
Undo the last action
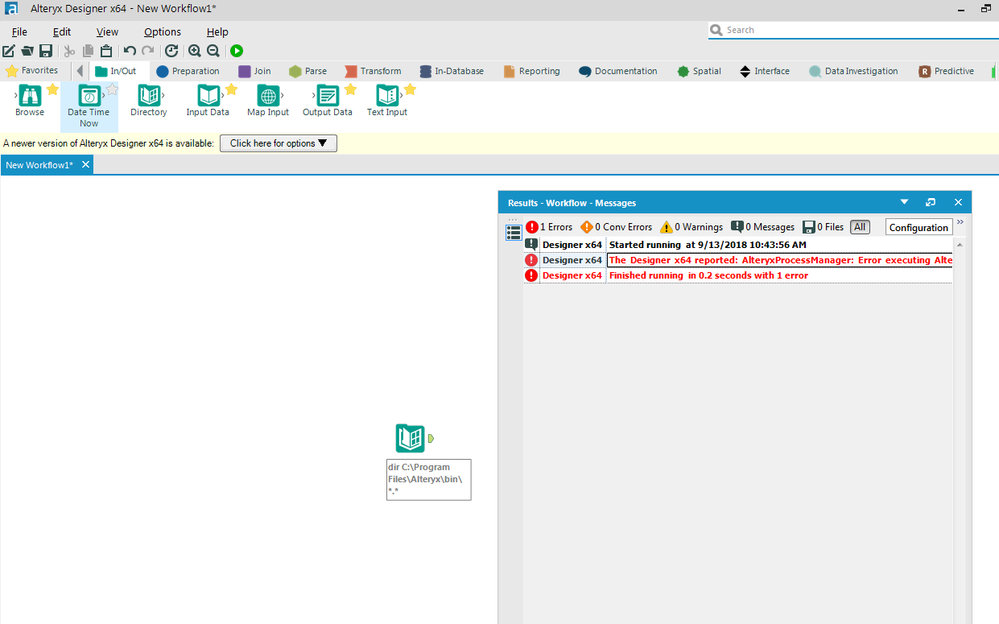130,51
